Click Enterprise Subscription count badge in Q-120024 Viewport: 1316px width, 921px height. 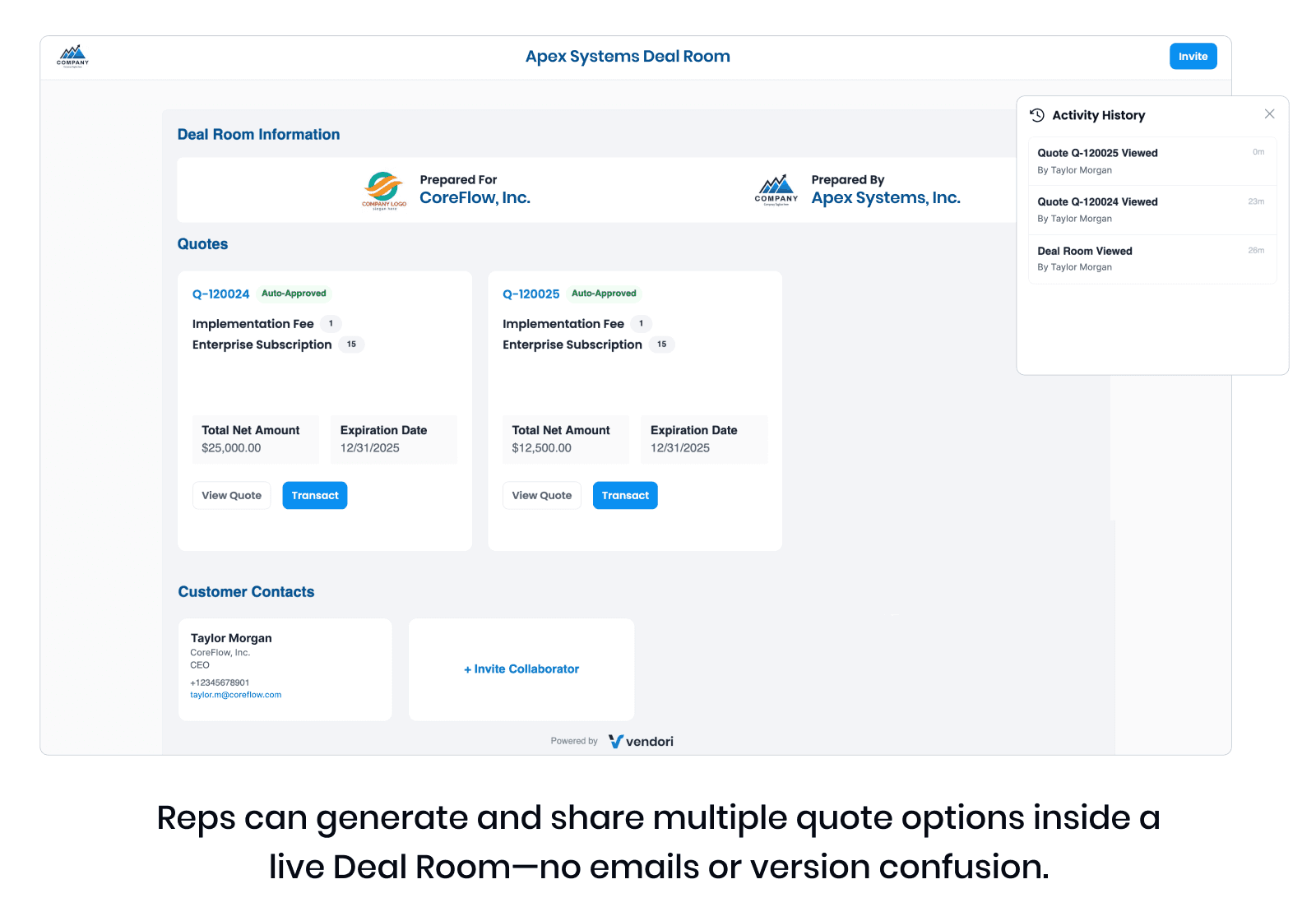pyautogui.click(x=351, y=345)
